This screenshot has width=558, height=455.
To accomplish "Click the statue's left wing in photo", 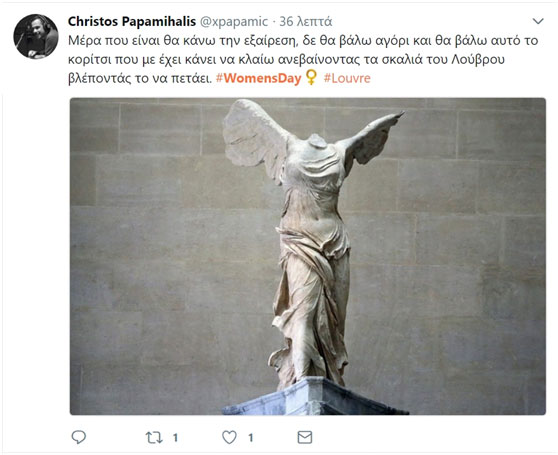I will (253, 137).
